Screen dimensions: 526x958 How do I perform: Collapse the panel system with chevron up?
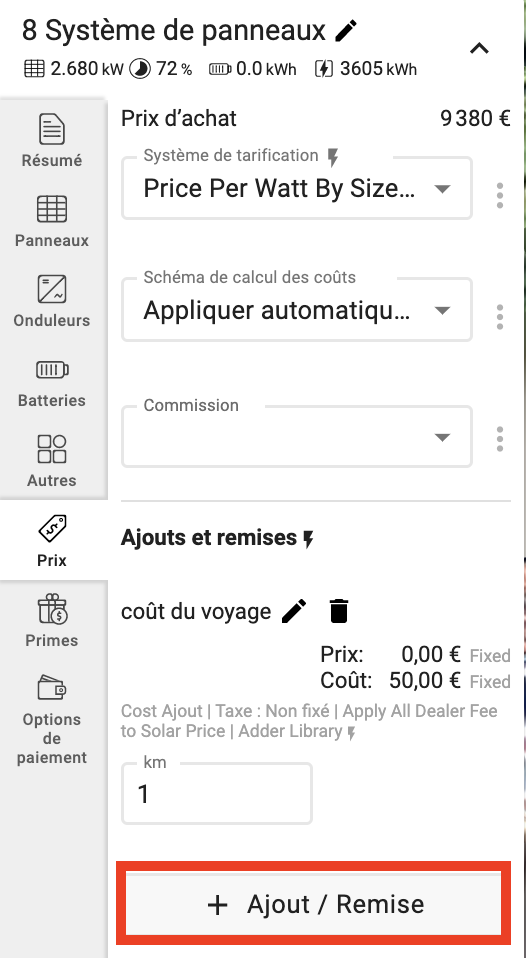coord(480,48)
